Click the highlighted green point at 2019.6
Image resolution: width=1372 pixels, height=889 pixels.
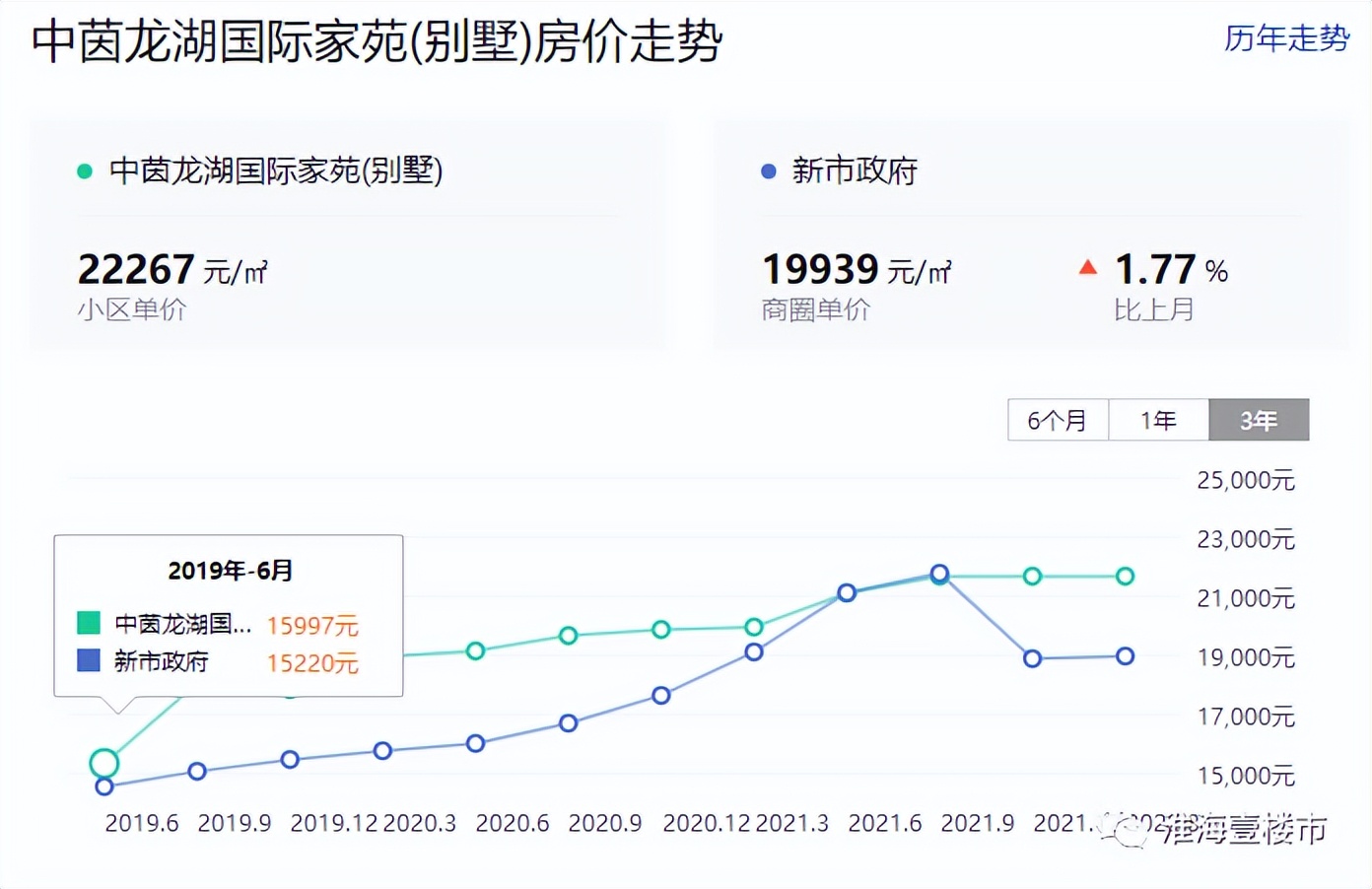click(104, 762)
